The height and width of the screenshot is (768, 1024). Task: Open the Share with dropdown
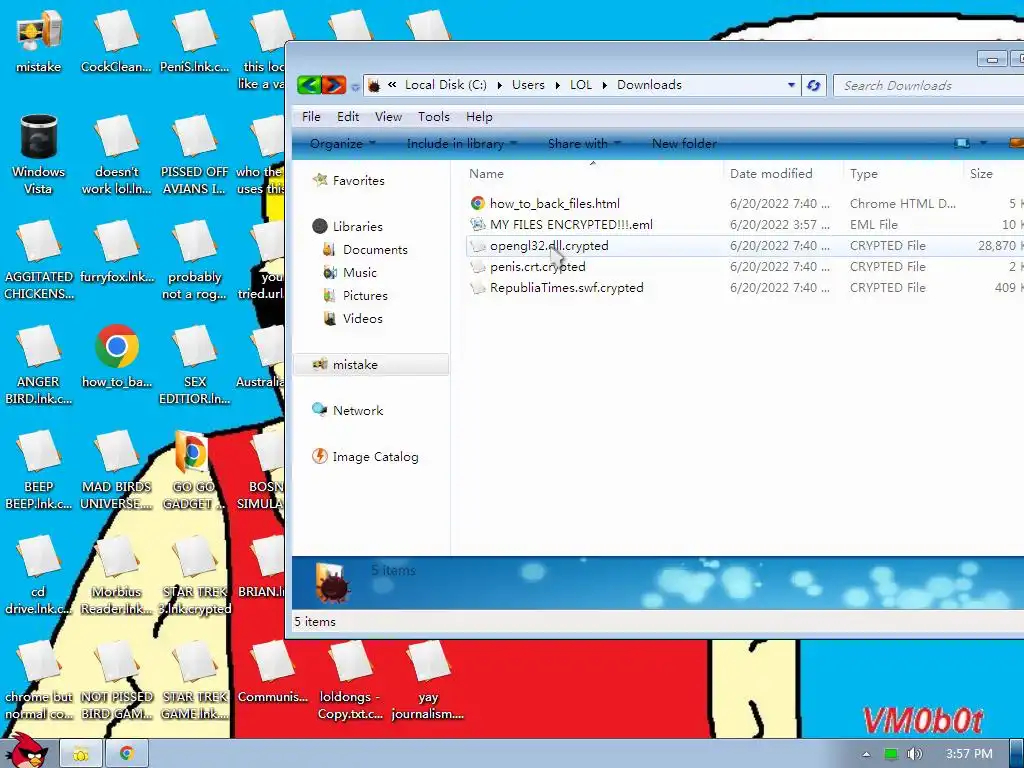[x=584, y=144]
